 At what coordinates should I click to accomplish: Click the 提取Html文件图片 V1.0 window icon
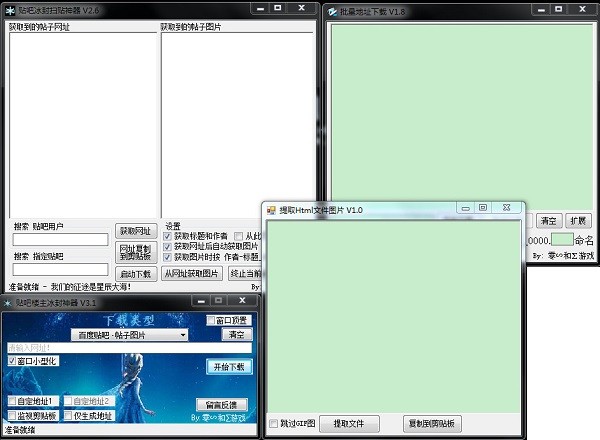tap(271, 210)
